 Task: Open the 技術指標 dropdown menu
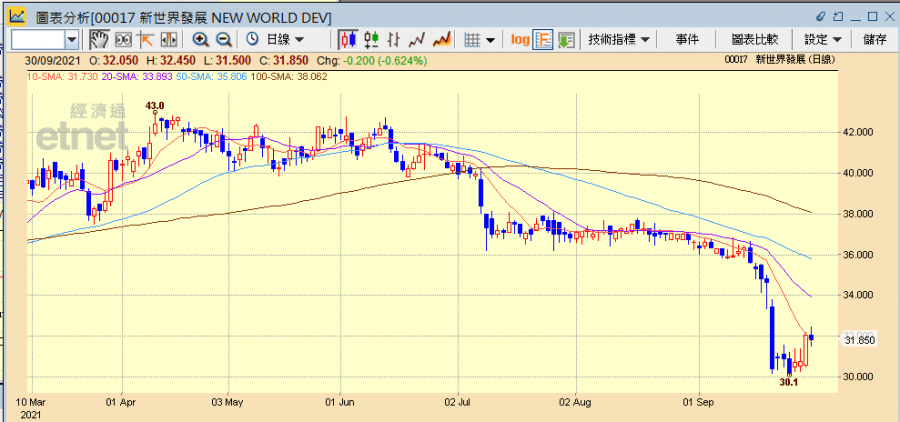click(x=620, y=39)
